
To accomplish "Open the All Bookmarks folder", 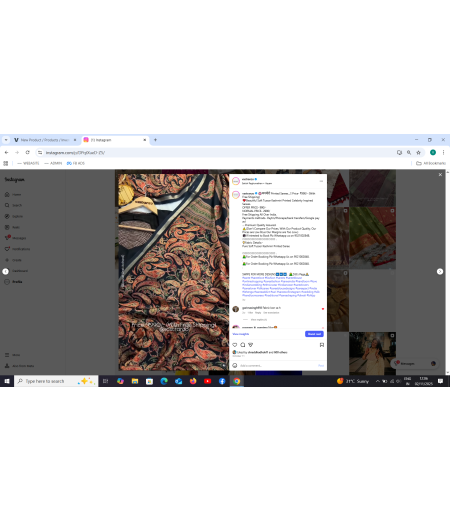I will [431, 163].
